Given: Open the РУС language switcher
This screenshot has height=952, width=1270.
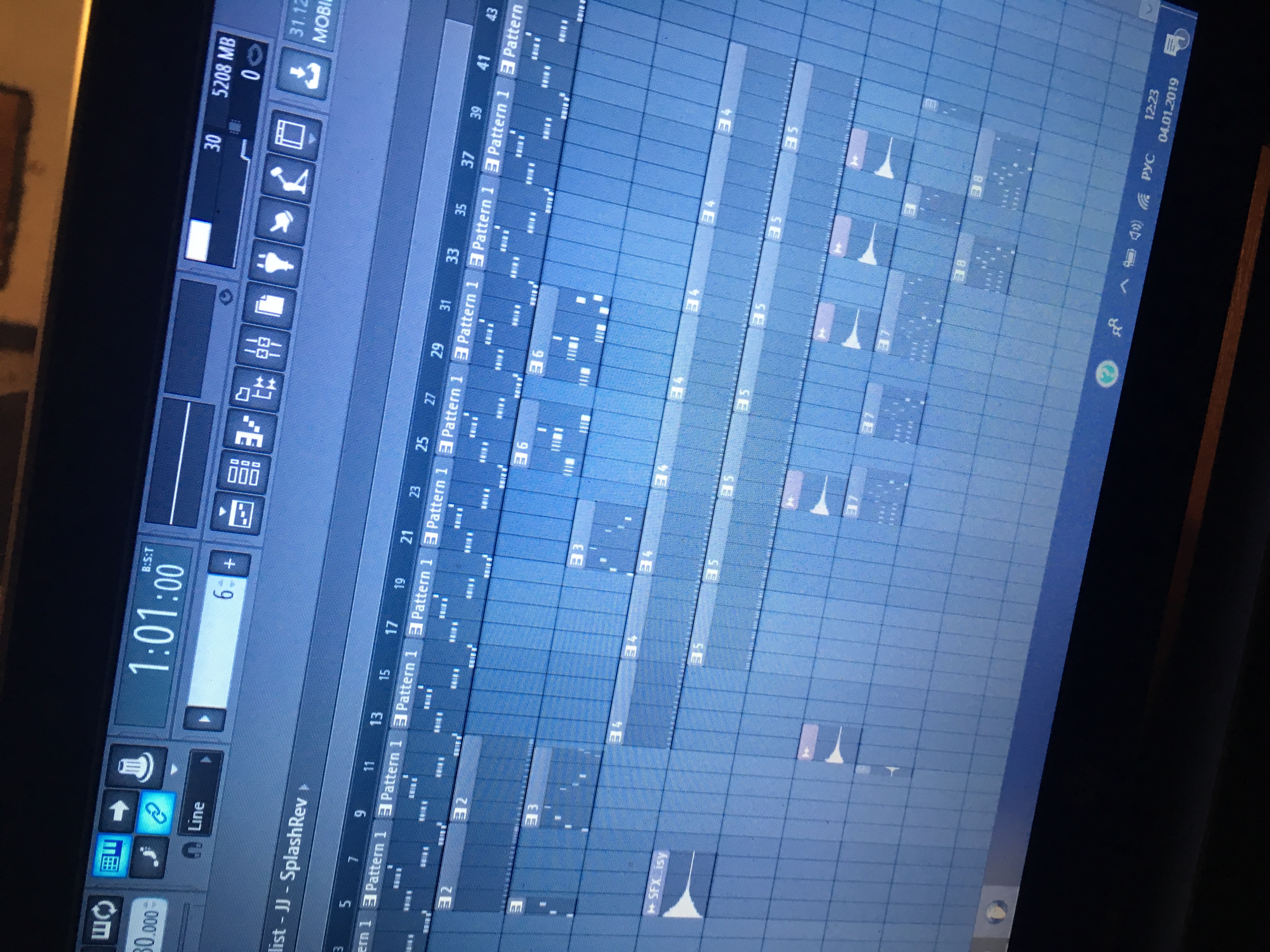Looking at the screenshot, I should pyautogui.click(x=1148, y=167).
